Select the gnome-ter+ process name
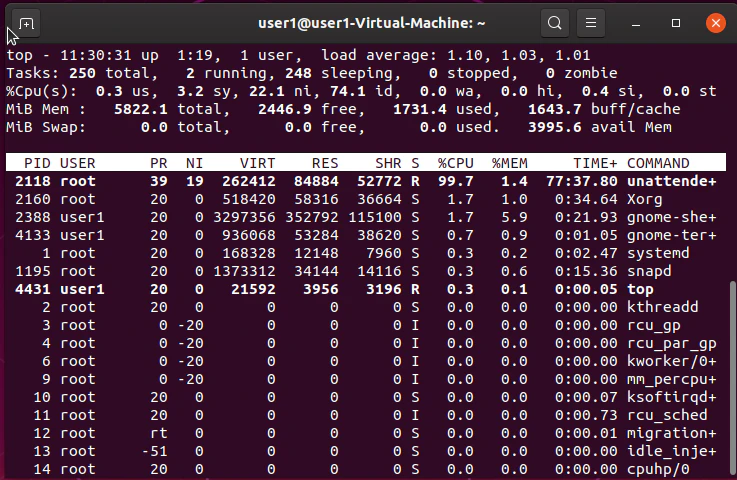Image resolution: width=737 pixels, height=480 pixels. click(x=672, y=235)
